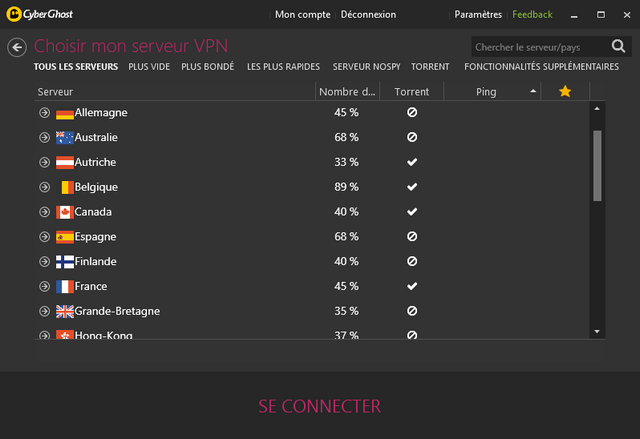Expand the Espagne server list
This screenshot has width=640, height=439.
(x=44, y=237)
